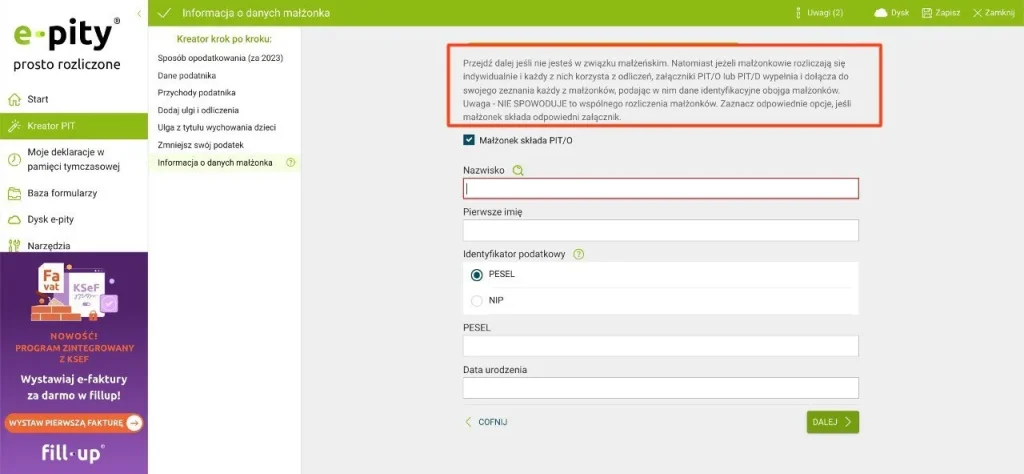1024x474 pixels.
Task: Click the Dysk cloud icon in header
Action: pos(881,13)
